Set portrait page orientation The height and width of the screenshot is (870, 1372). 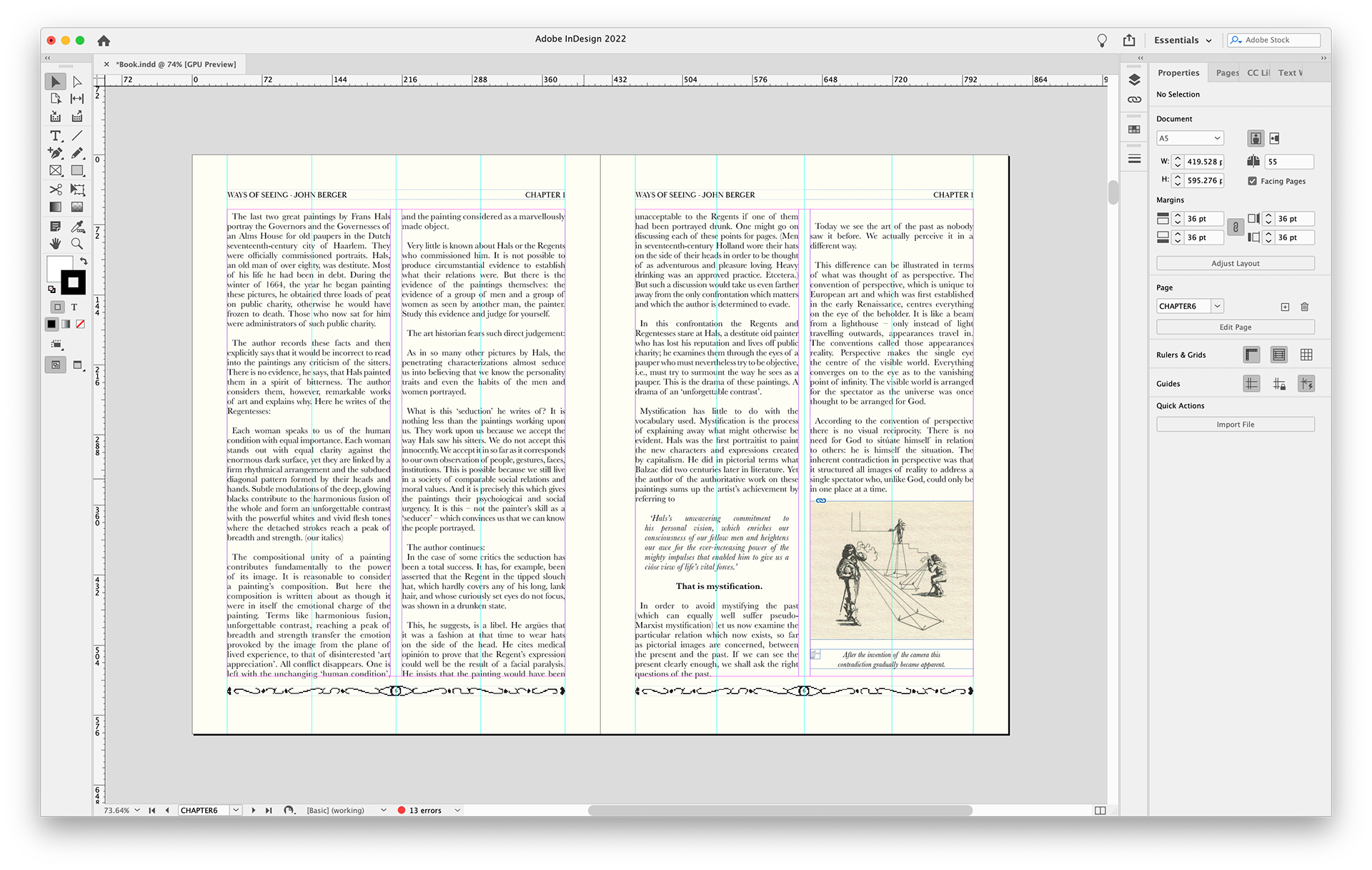[x=1256, y=138]
